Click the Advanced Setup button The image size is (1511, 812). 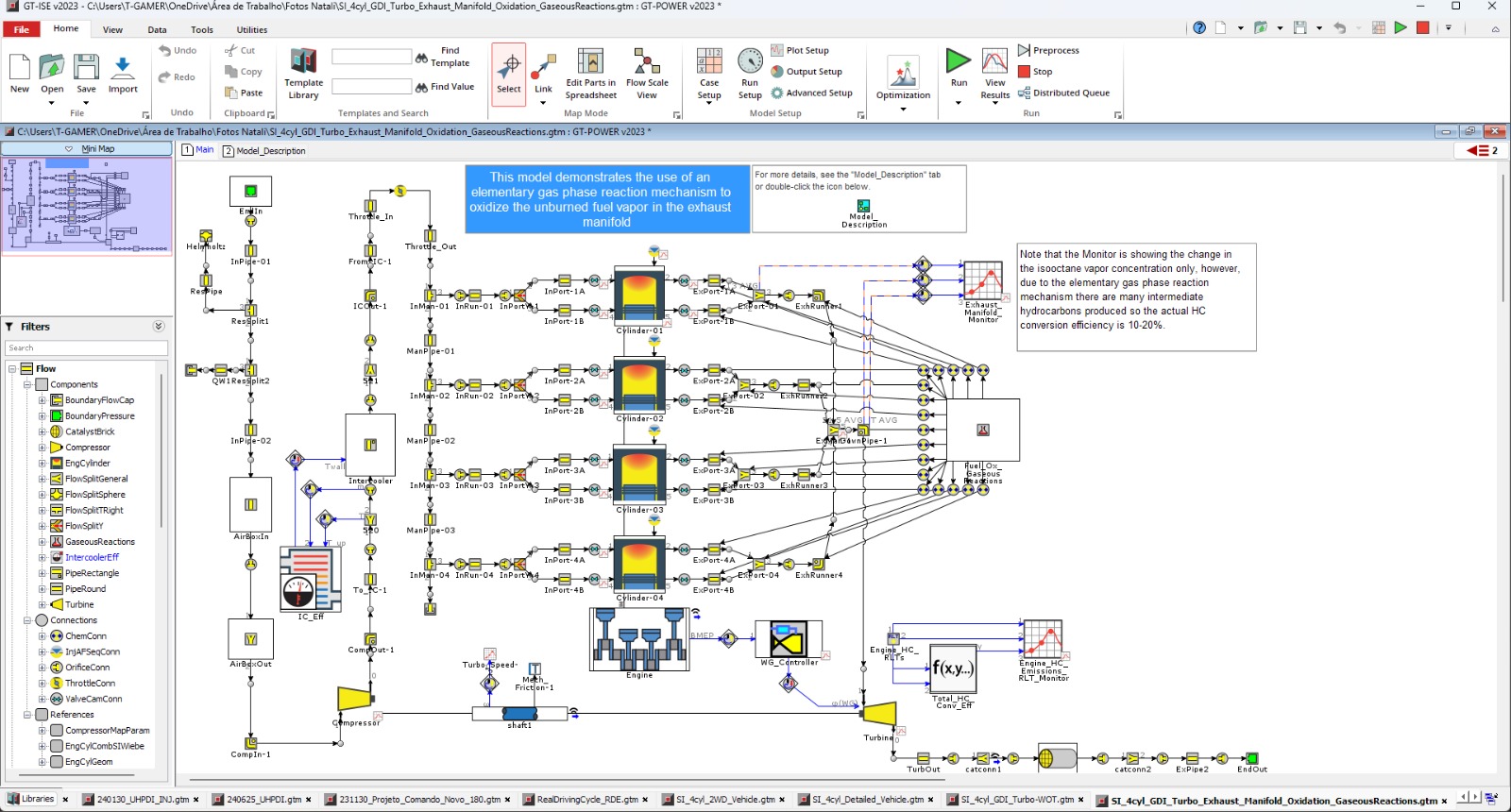(811, 93)
